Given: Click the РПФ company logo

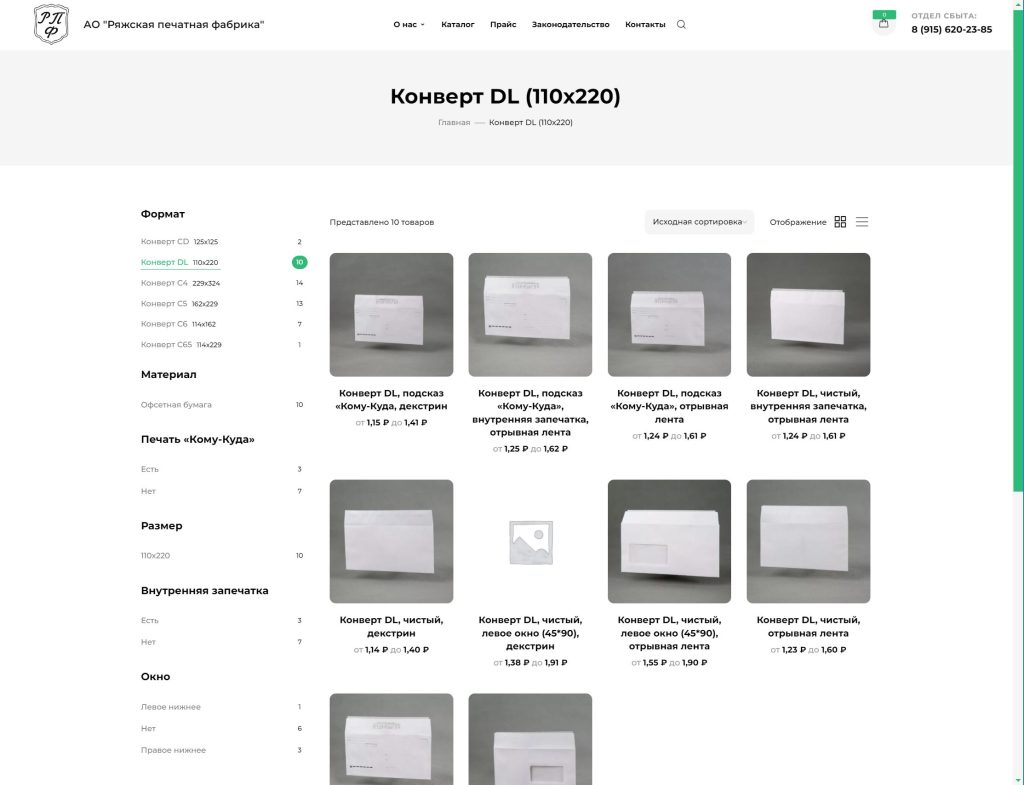Looking at the screenshot, I should click(51, 24).
